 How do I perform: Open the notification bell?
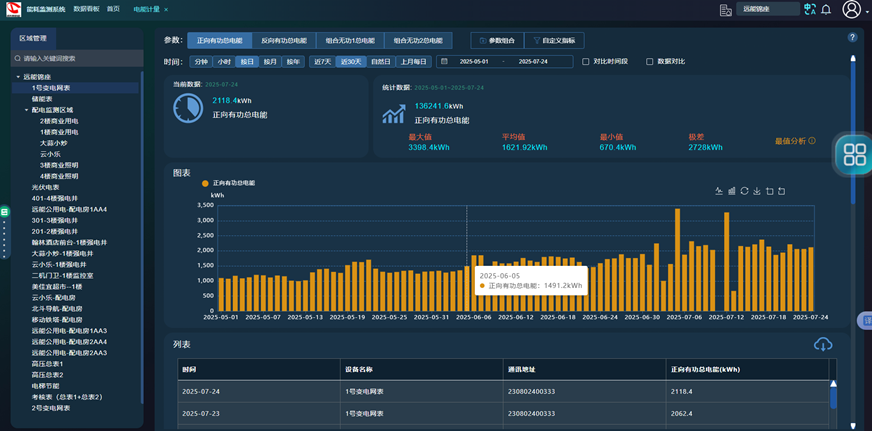(x=826, y=9)
